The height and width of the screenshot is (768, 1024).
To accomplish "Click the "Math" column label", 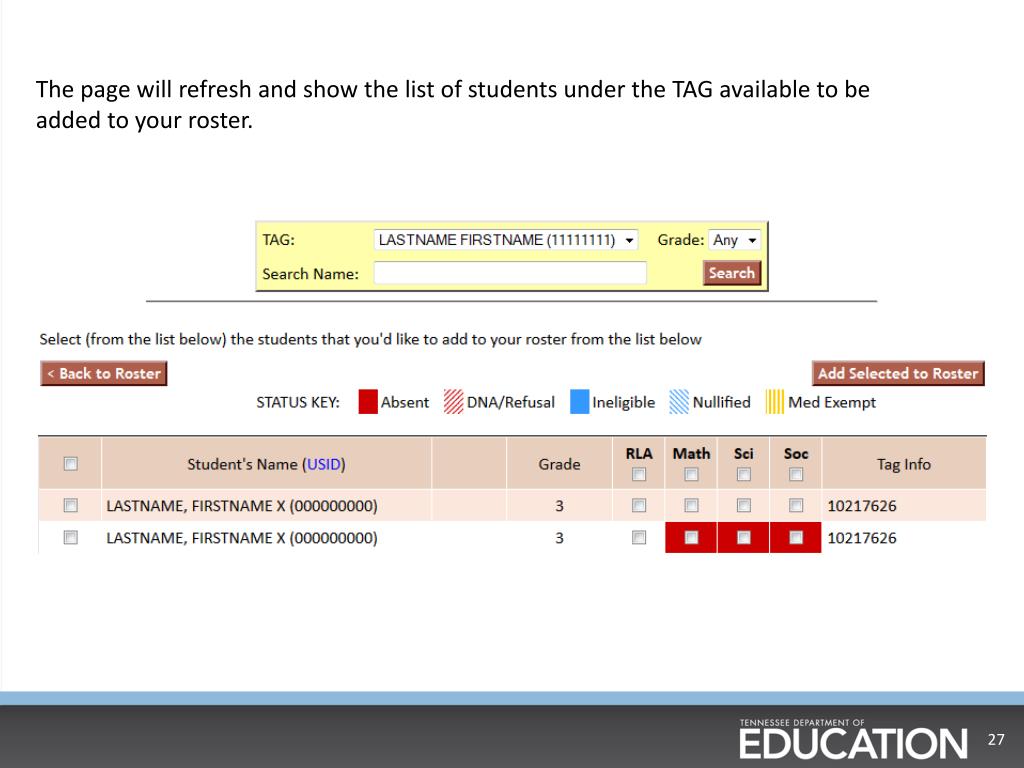I will coord(691,454).
